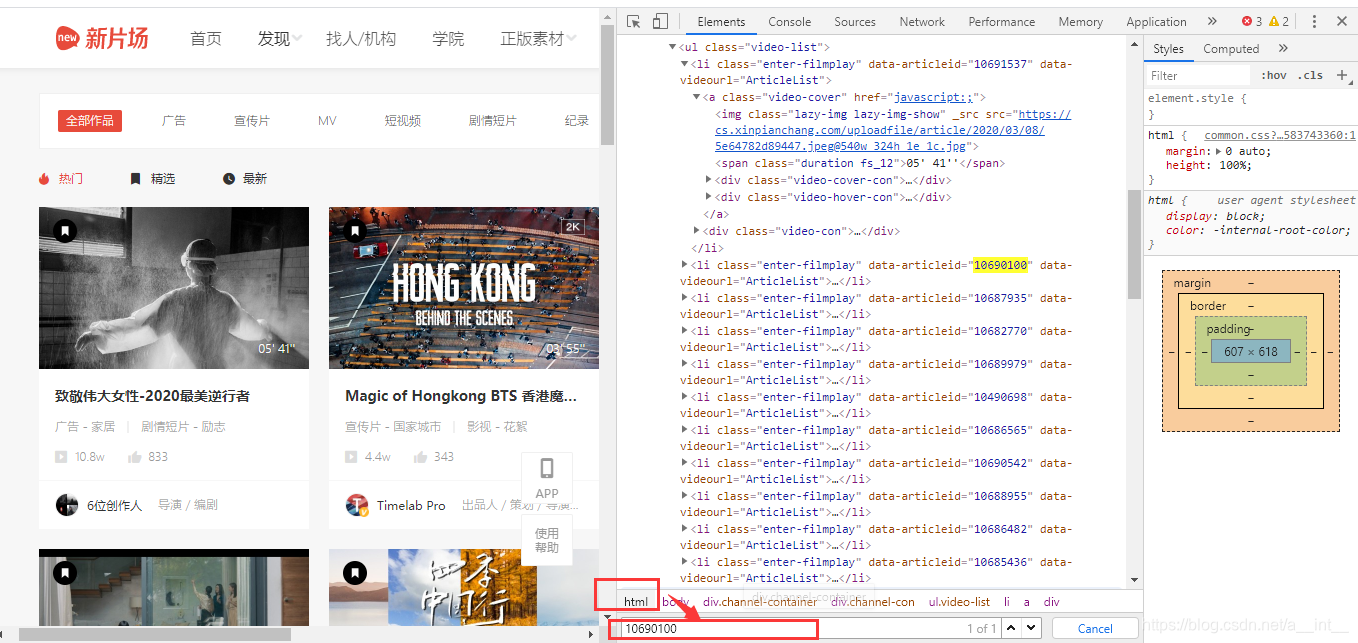
Task: Click the blue 607 × 618 content box
Action: (x=1250, y=351)
